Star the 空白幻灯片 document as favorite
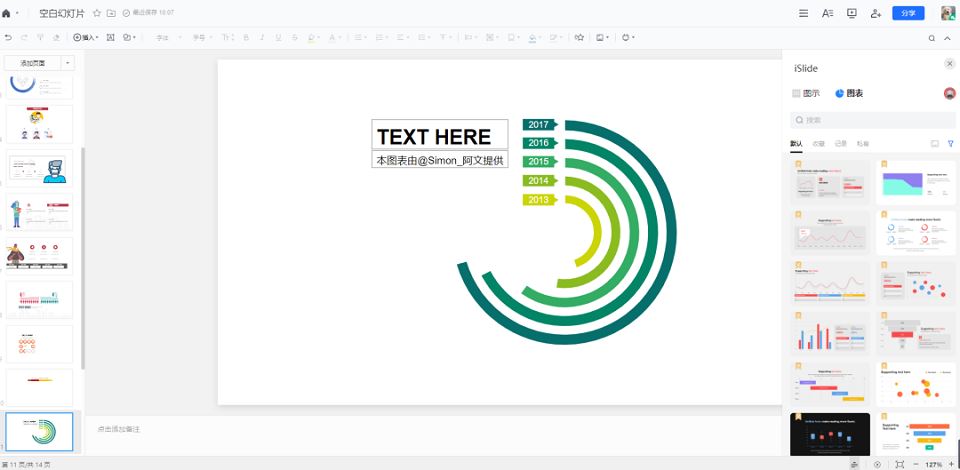Viewport: 960px width, 470px height. [97, 13]
